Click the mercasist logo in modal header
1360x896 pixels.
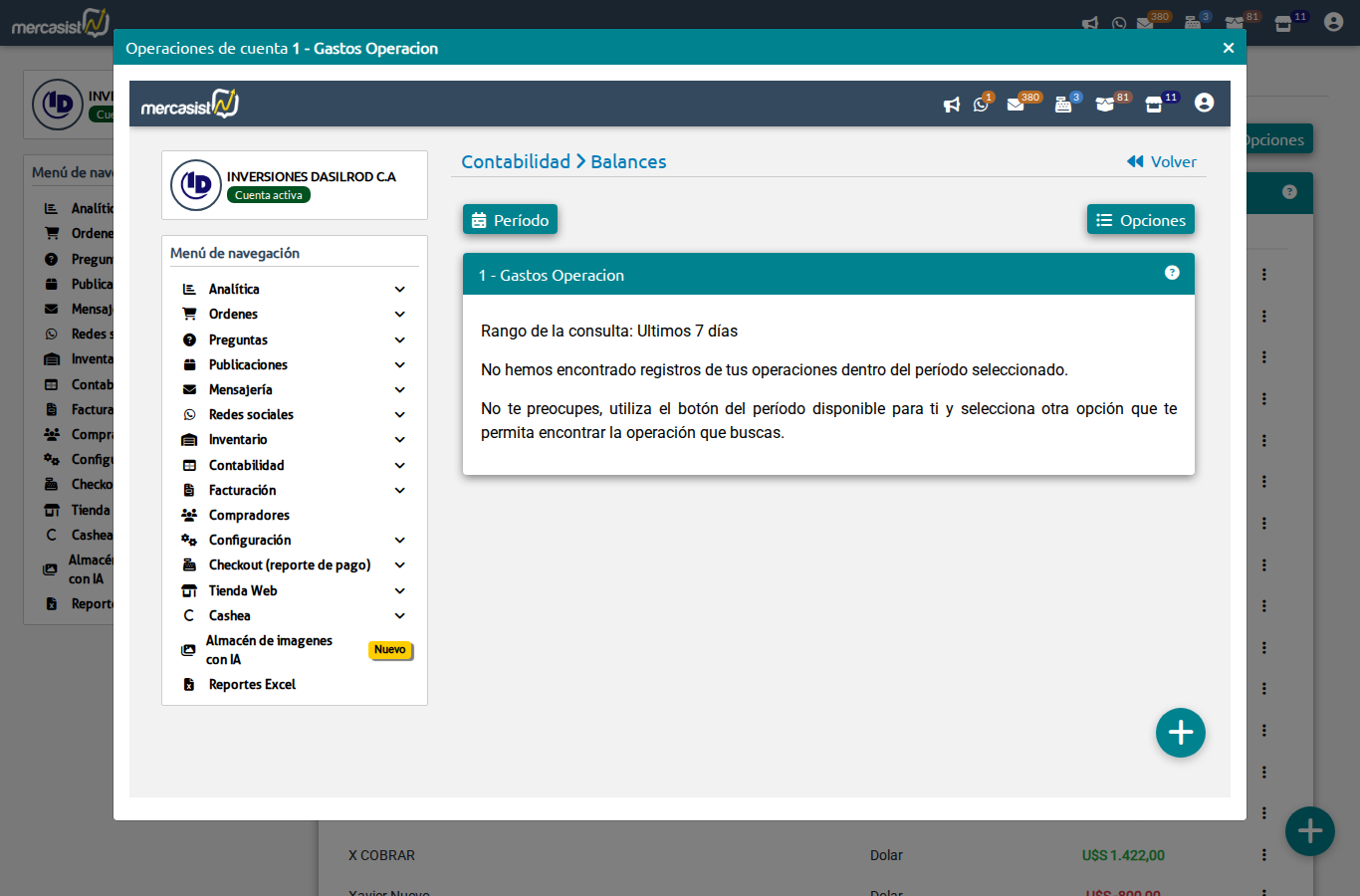coord(189,104)
